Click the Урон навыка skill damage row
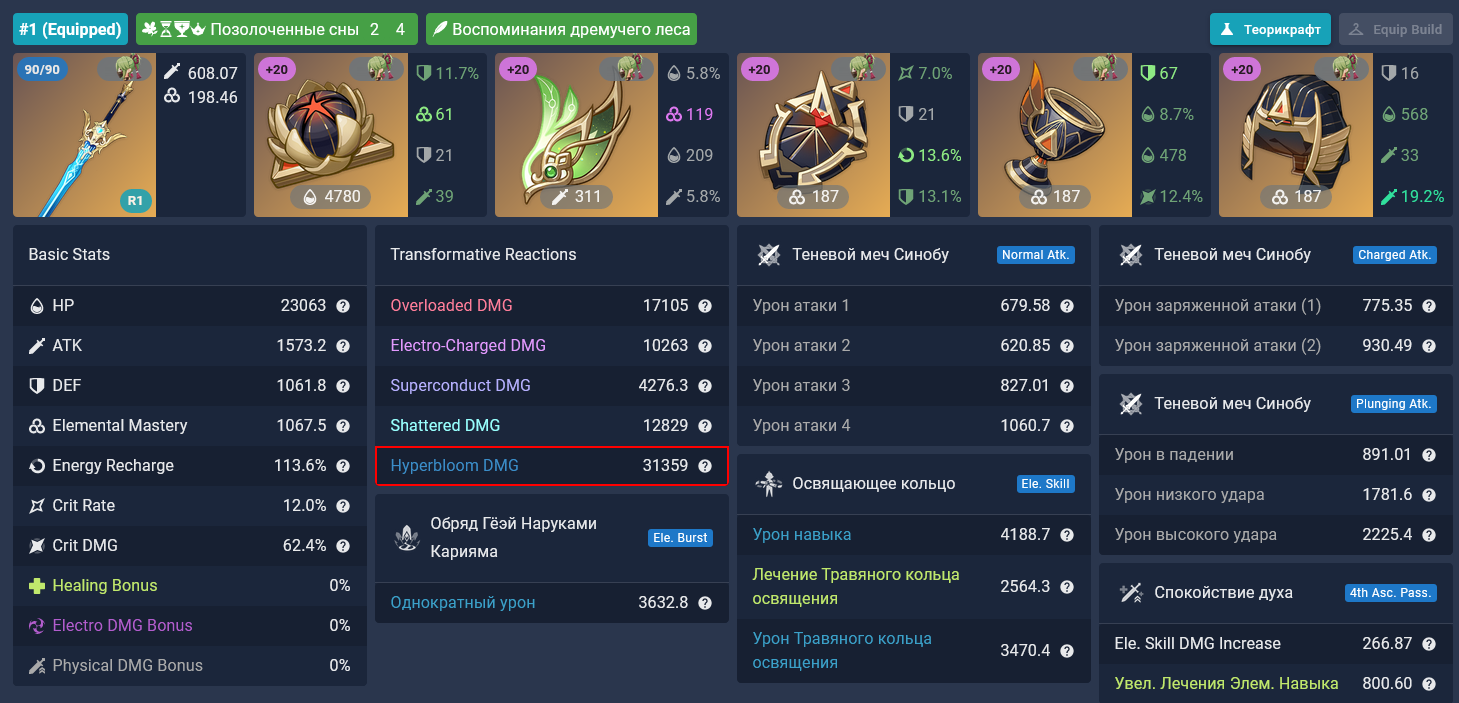 click(914, 535)
